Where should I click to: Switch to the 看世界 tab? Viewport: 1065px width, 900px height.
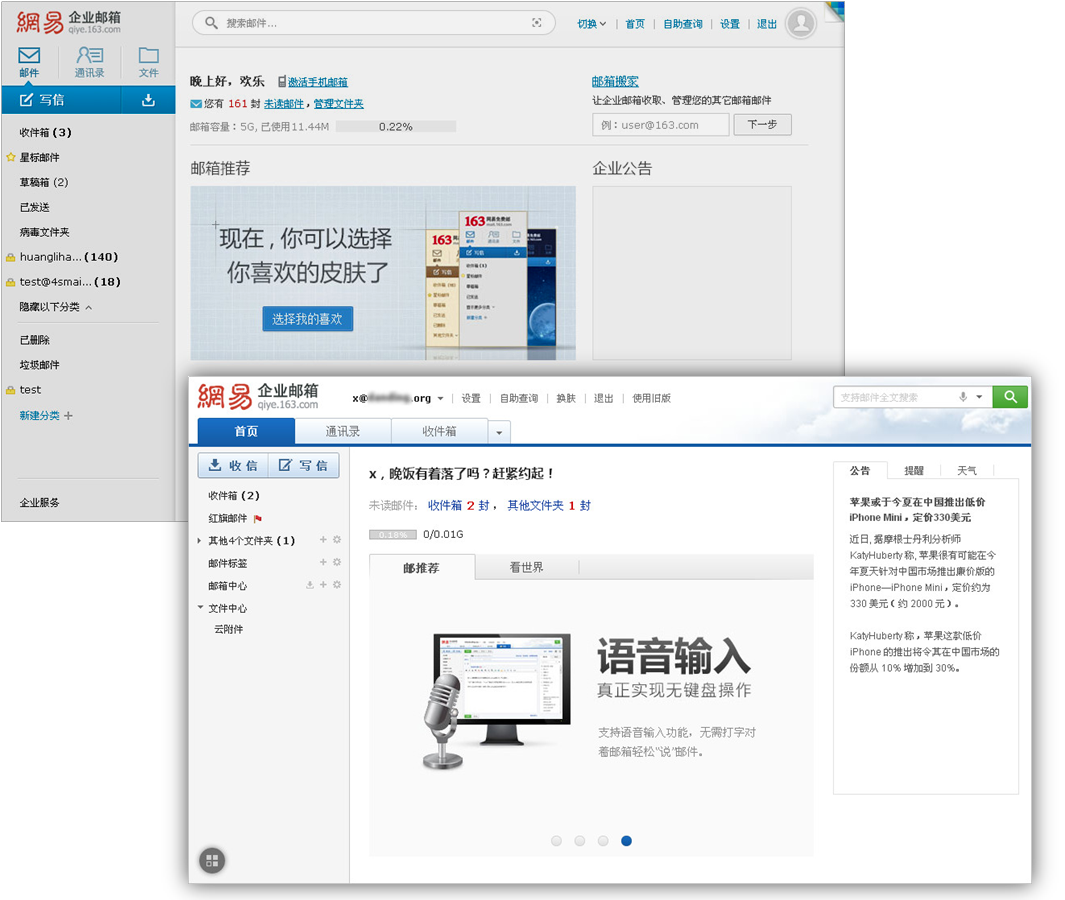point(526,567)
